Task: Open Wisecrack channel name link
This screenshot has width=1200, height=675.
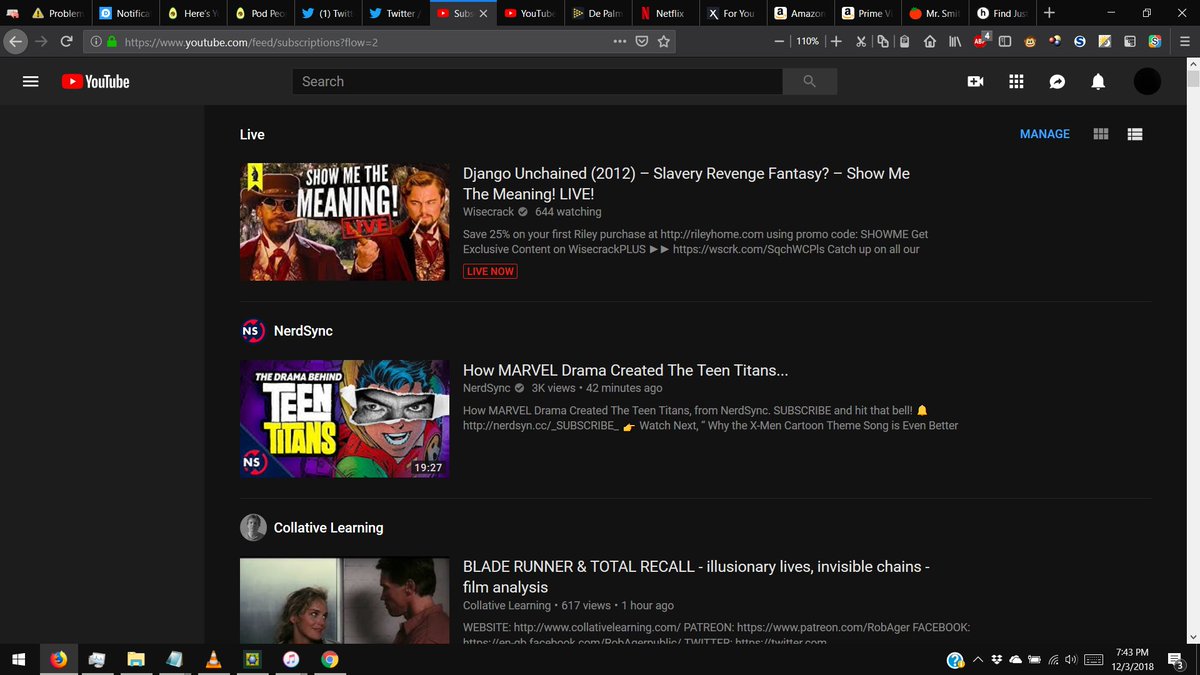Action: click(488, 212)
